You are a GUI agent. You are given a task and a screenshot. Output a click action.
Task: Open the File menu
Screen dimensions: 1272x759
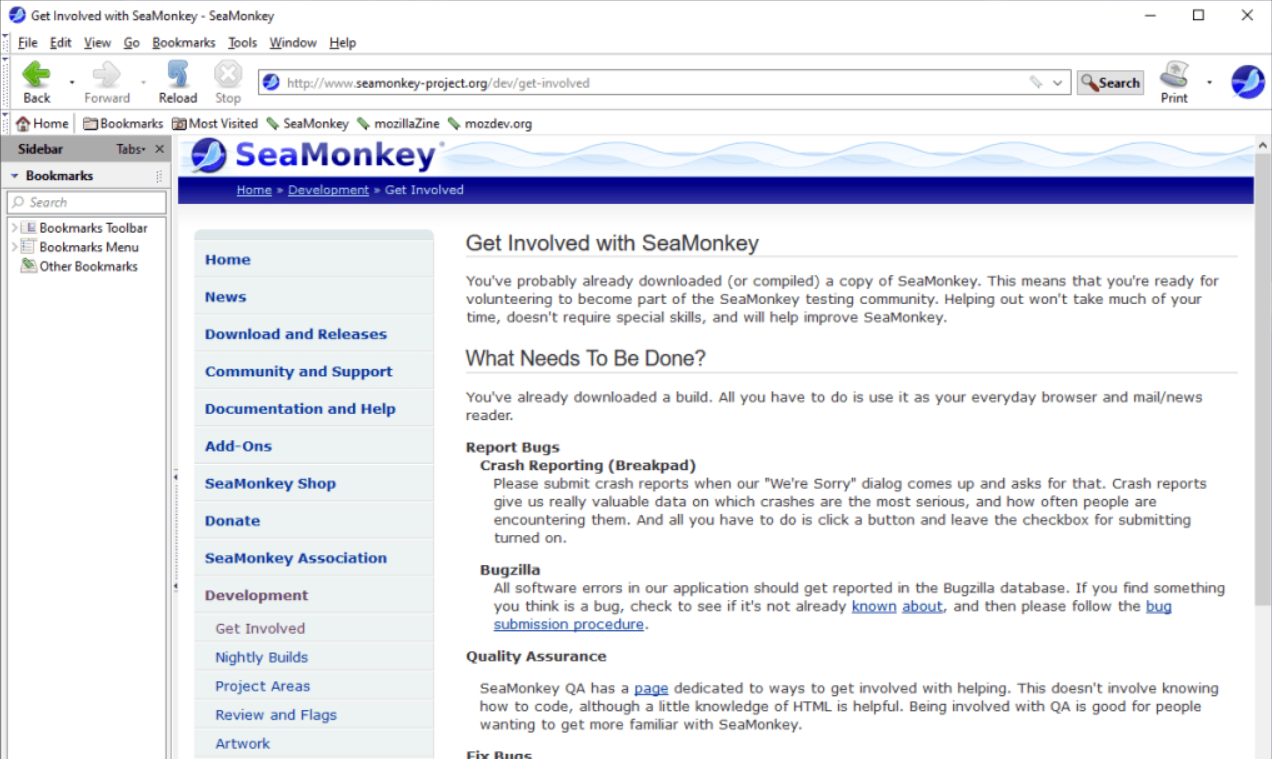pyautogui.click(x=27, y=43)
